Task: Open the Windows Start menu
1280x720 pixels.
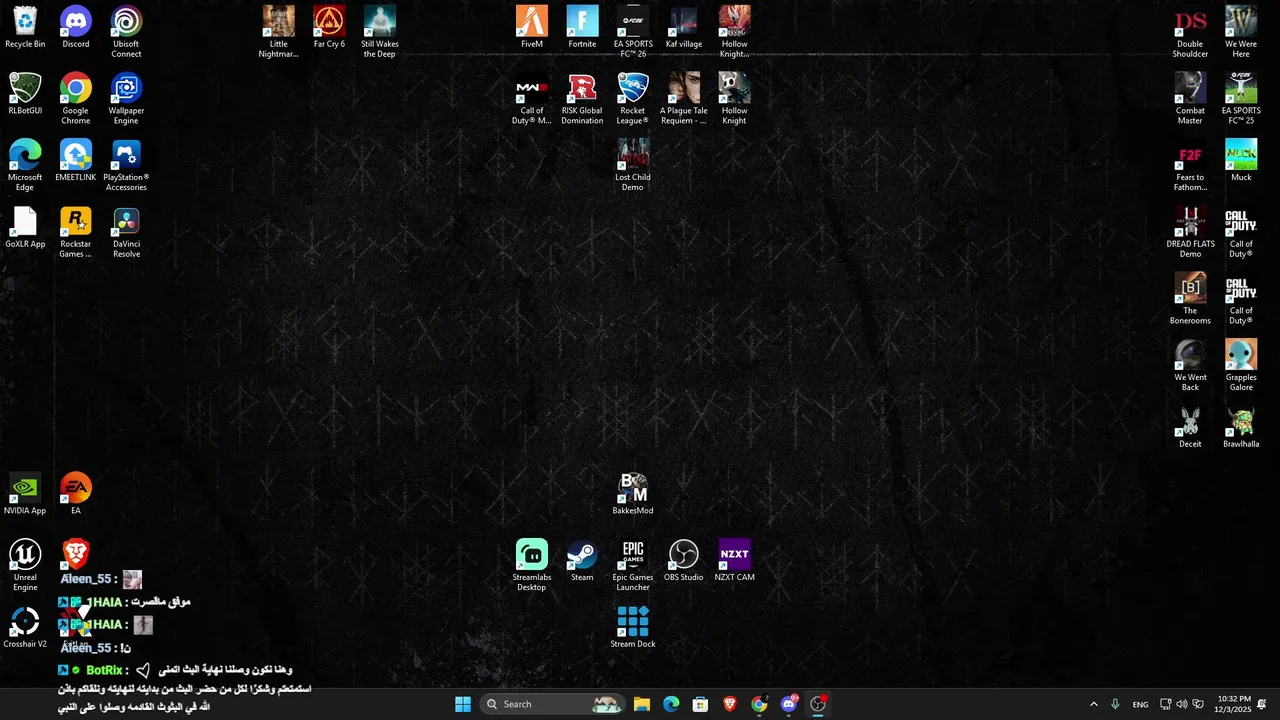Action: pos(463,704)
